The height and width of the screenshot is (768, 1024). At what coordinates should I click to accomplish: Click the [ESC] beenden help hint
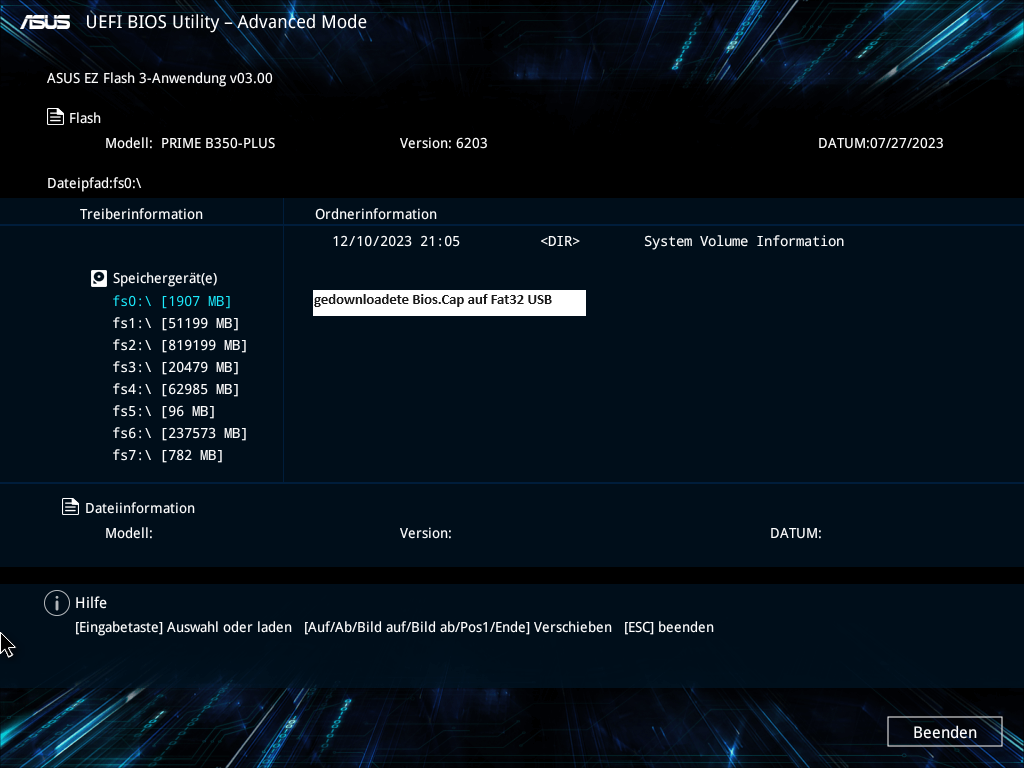(669, 628)
